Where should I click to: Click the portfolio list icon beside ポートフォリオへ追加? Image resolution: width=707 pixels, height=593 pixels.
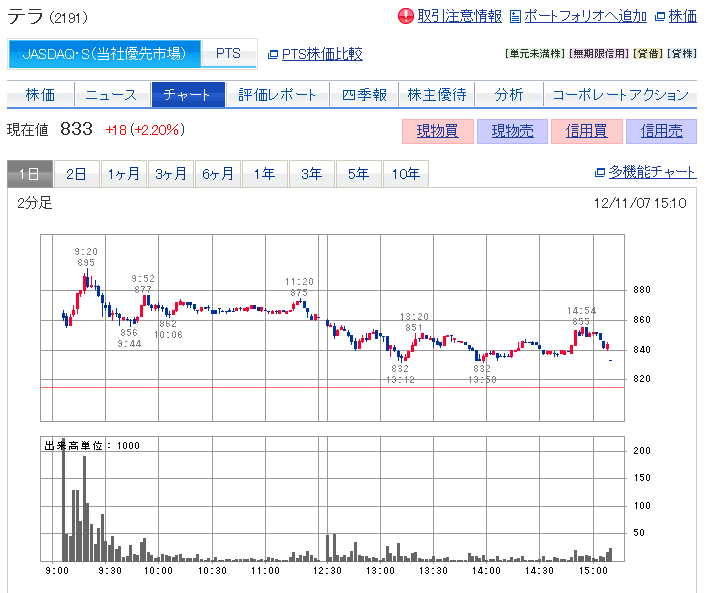point(515,17)
